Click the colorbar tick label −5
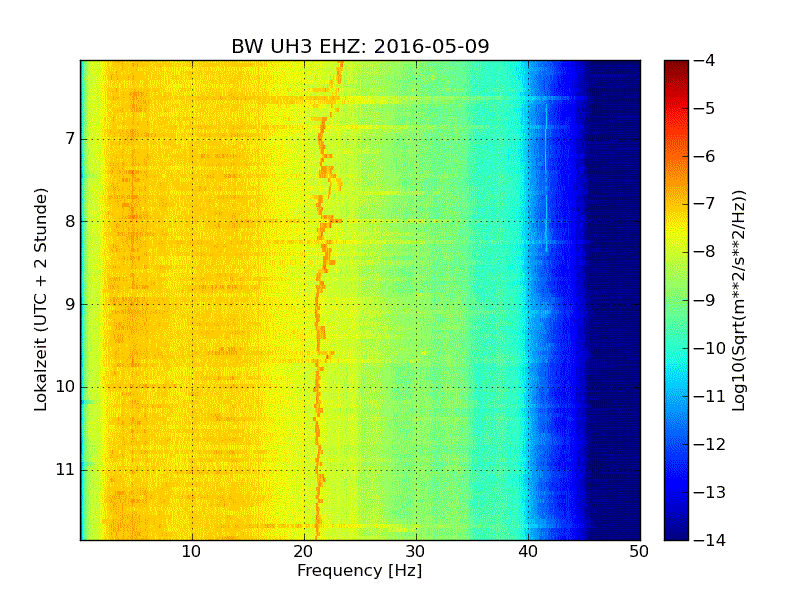Viewport: 800px width, 600px height. click(704, 108)
